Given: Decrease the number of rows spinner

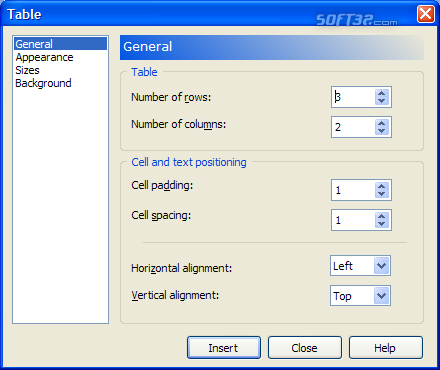Looking at the screenshot, I should click(382, 101).
